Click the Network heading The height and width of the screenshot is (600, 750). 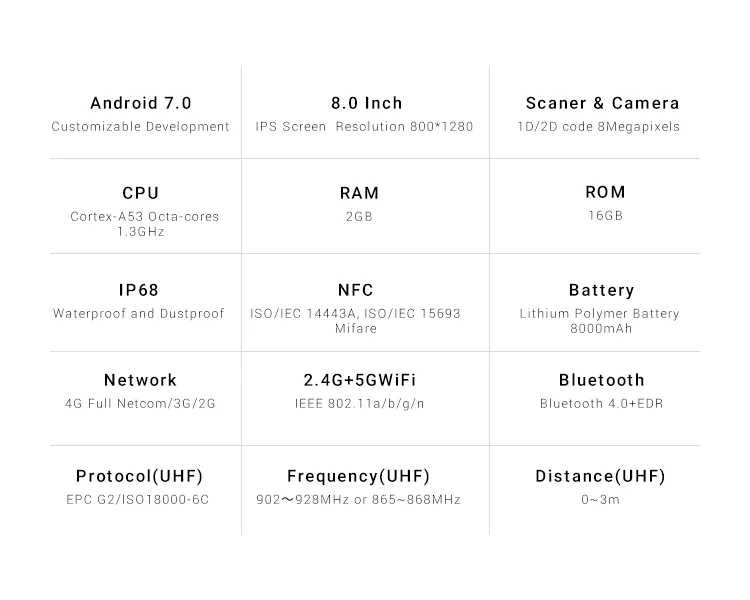(141, 380)
